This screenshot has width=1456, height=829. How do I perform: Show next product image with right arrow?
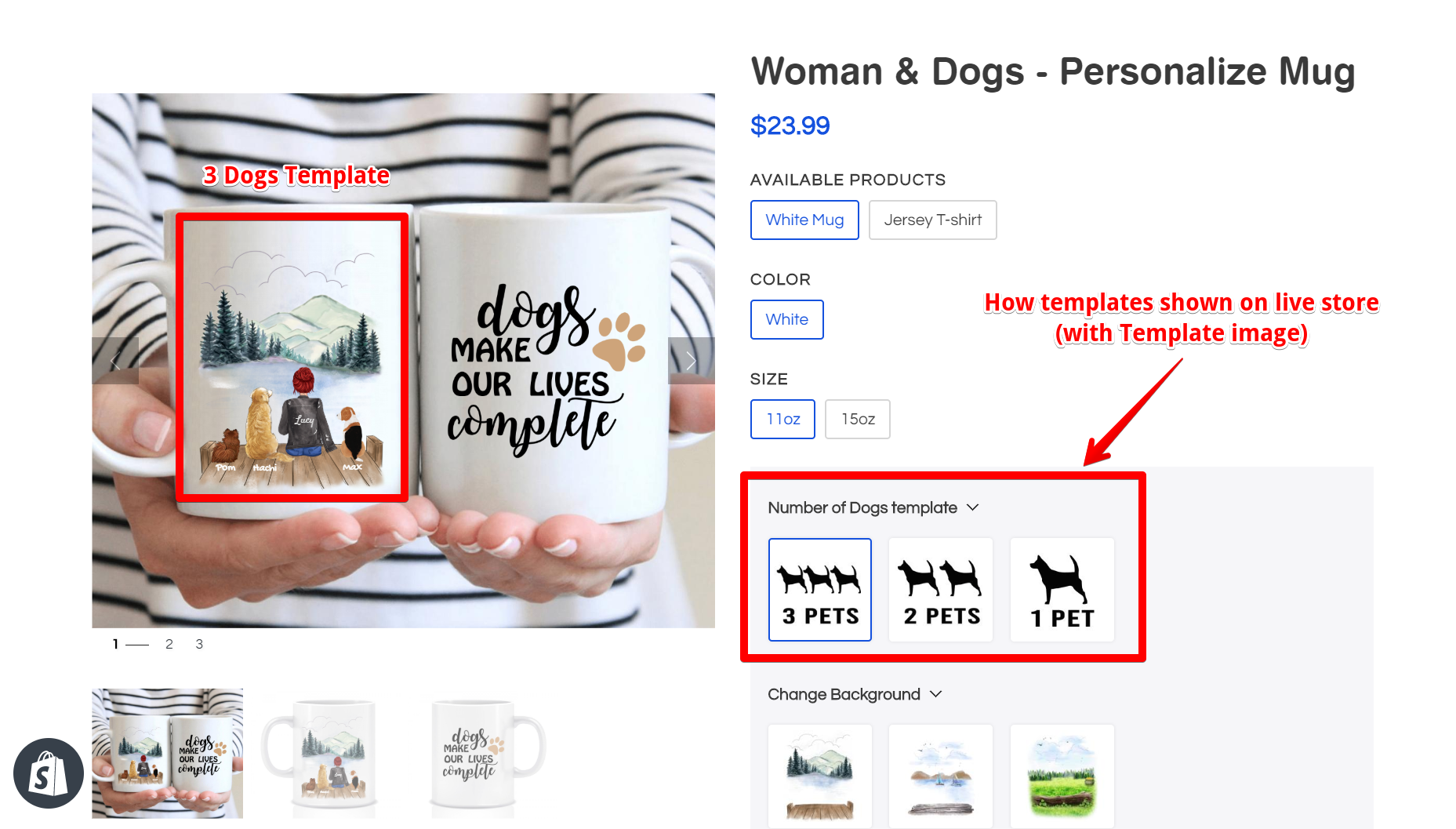(691, 361)
